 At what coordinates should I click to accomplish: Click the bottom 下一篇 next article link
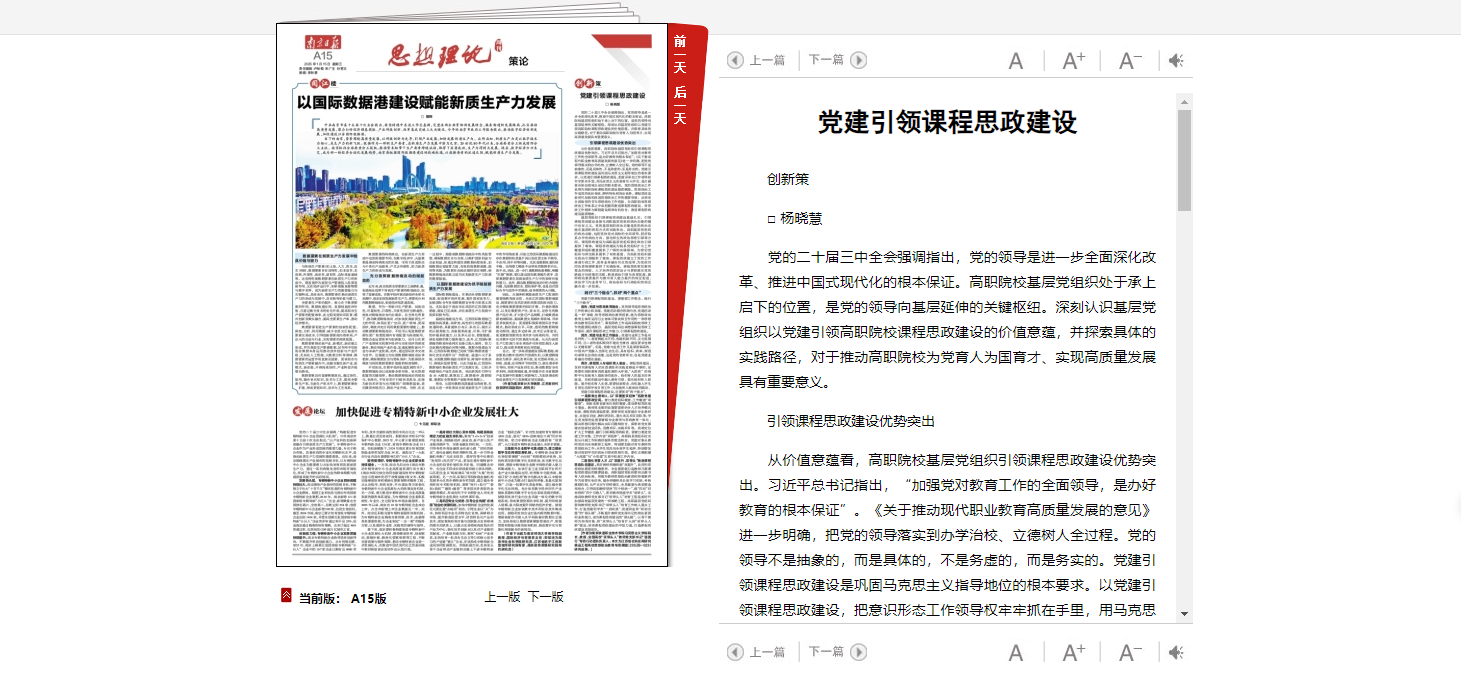(826, 652)
